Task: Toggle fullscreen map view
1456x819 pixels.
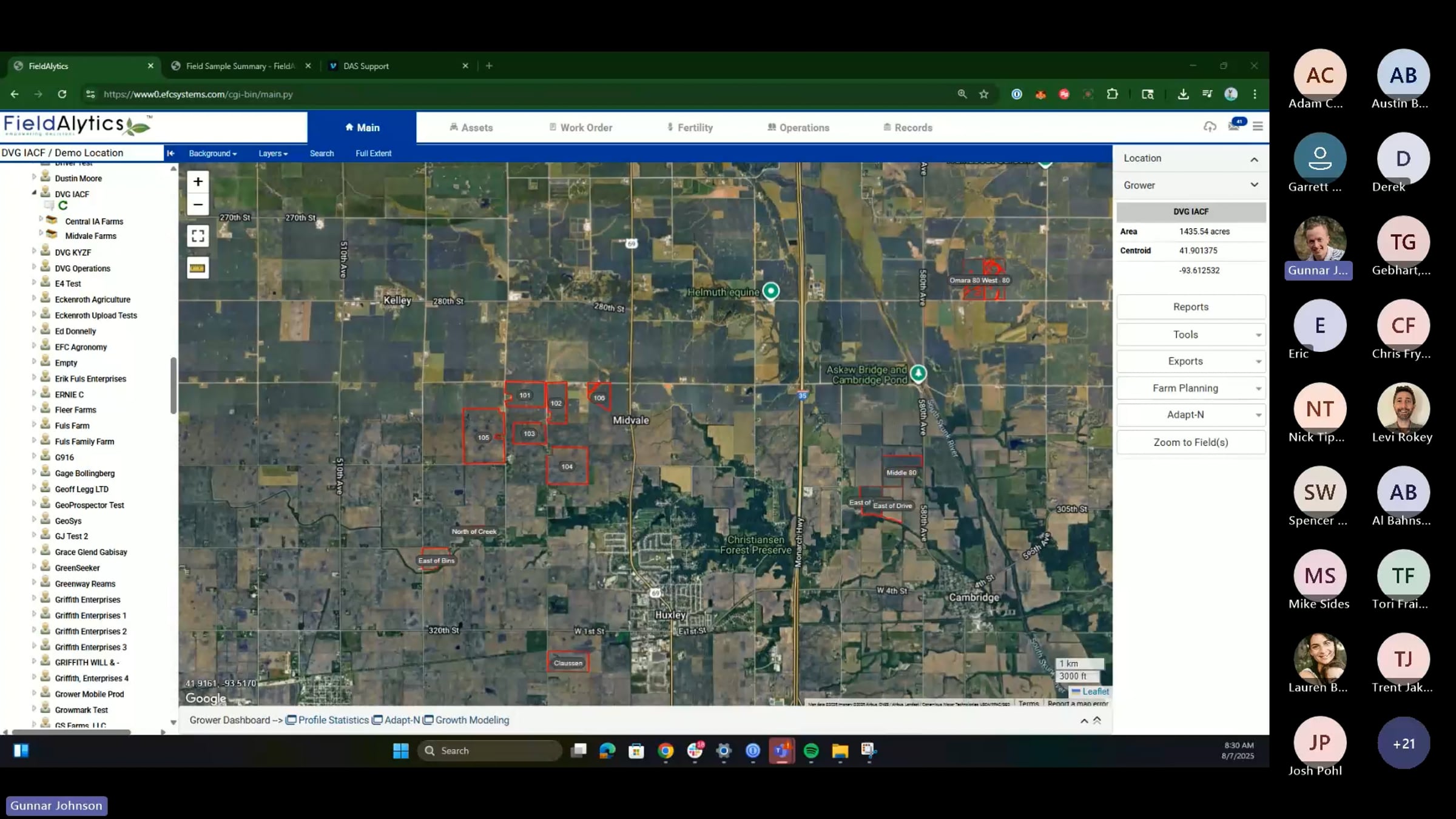Action: (198, 236)
